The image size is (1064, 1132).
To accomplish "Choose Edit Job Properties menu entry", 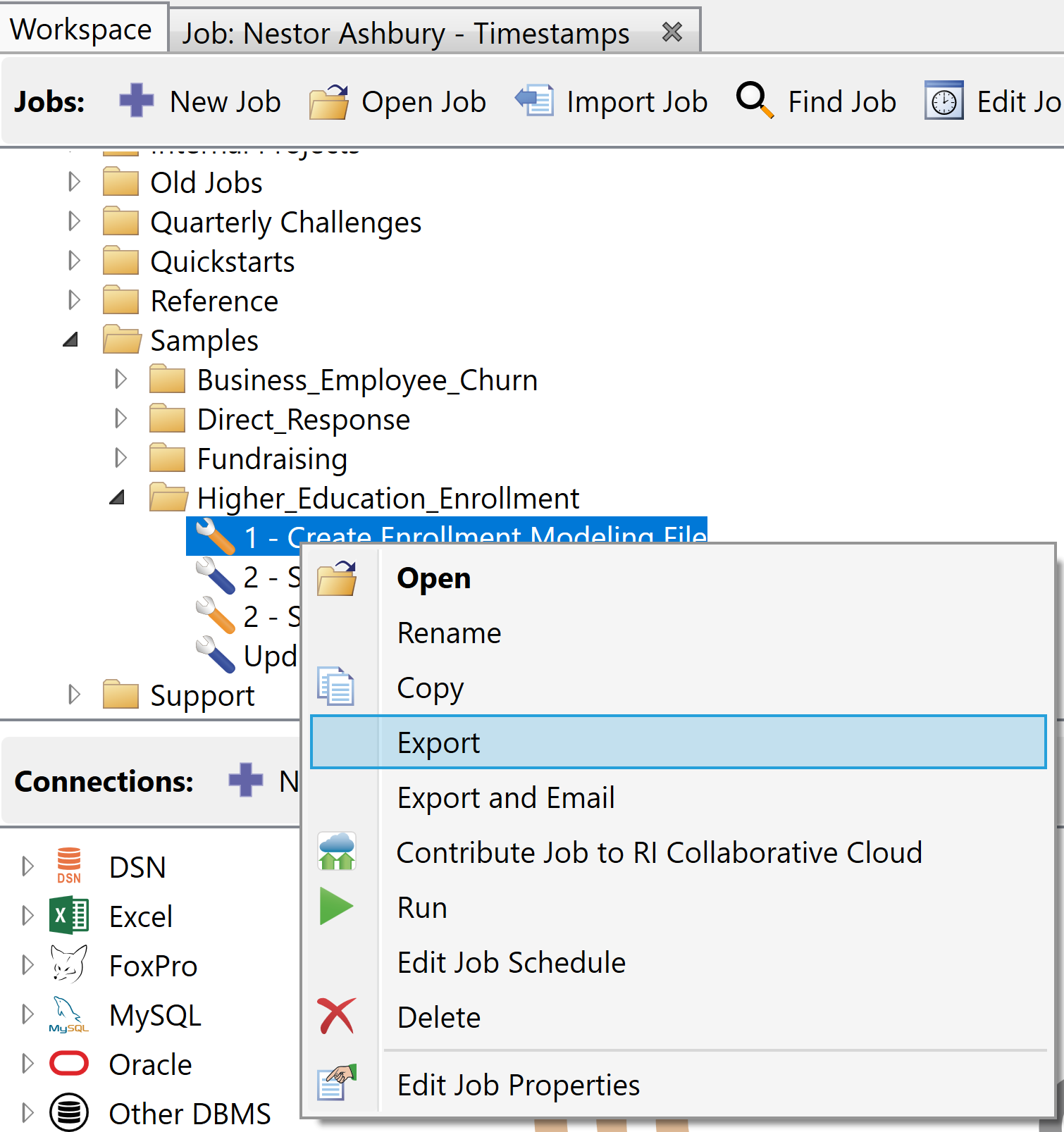I will click(x=678, y=1085).
